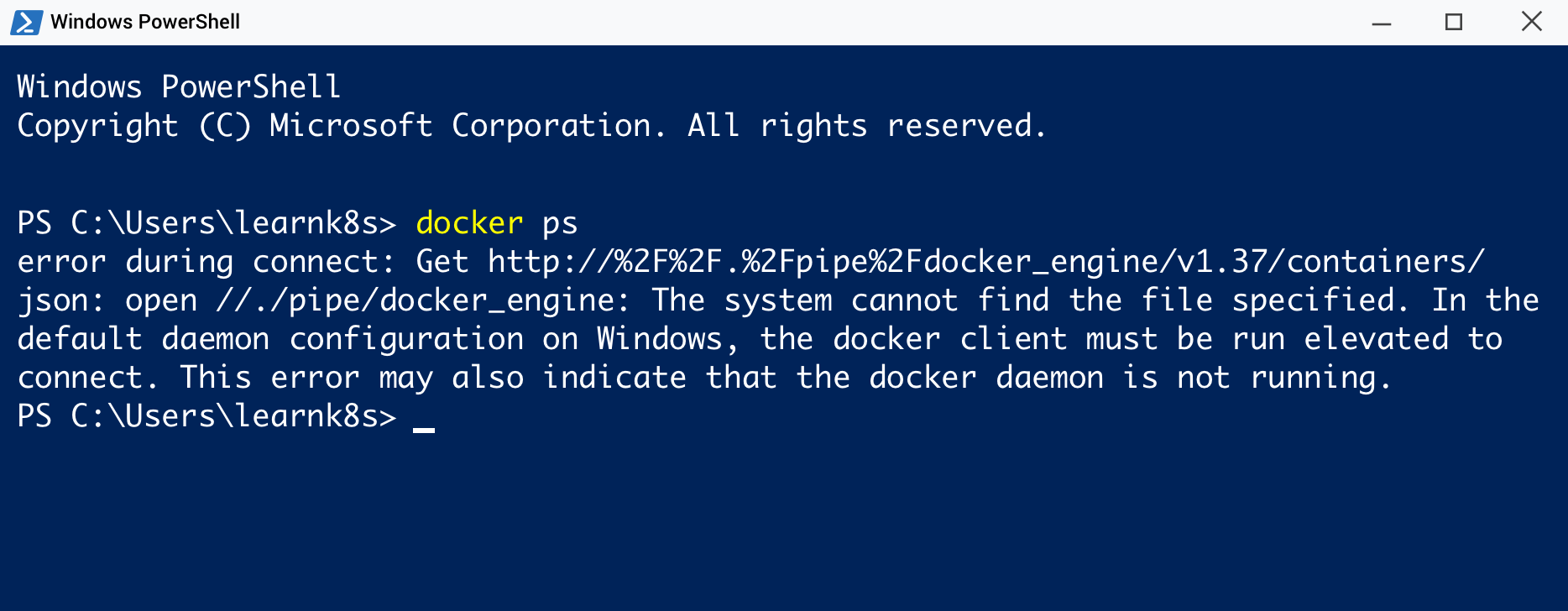Click the blinking cursor at the last prompt
1568x611 pixels.
[x=424, y=428]
